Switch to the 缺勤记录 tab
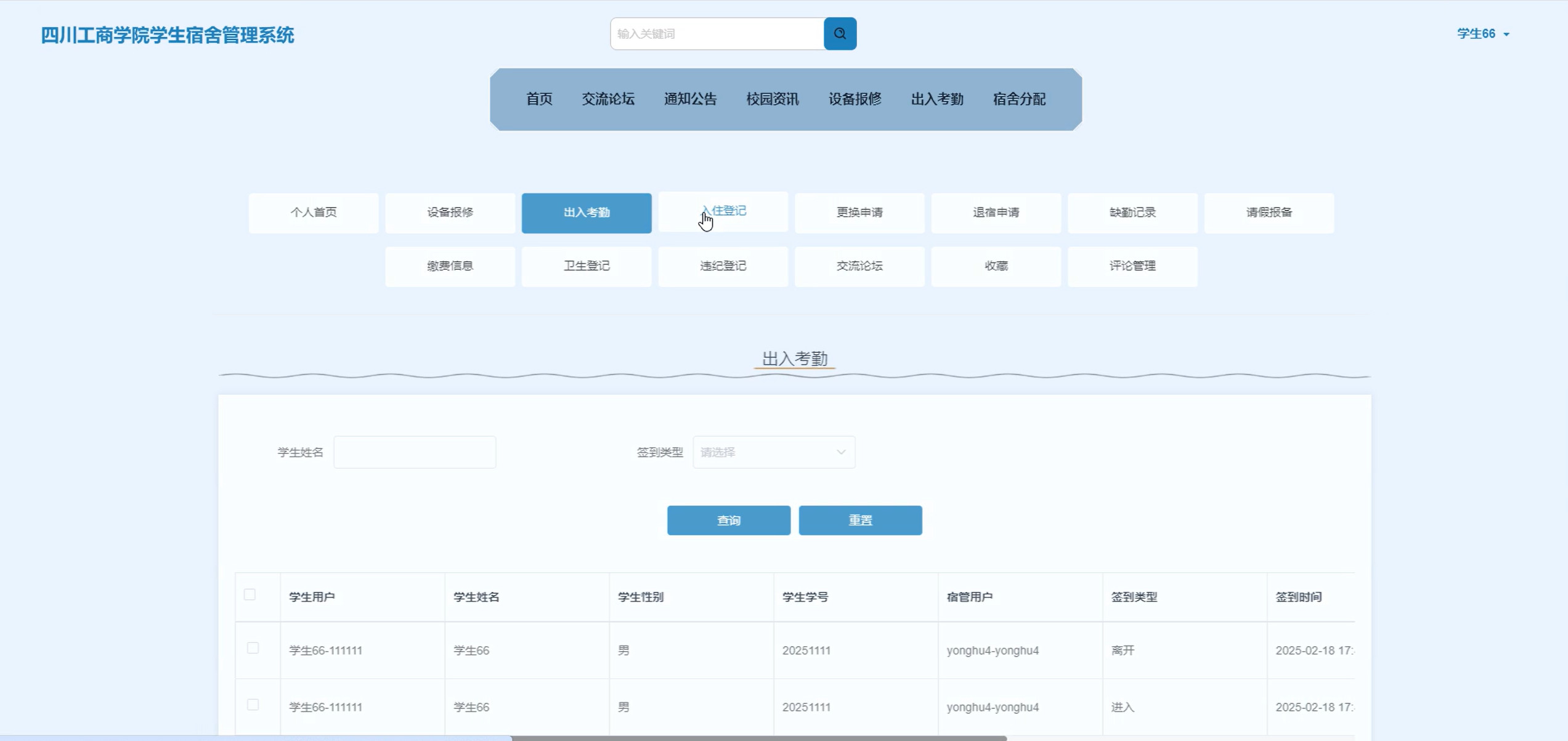Viewport: 1568px width, 741px height. point(1132,213)
